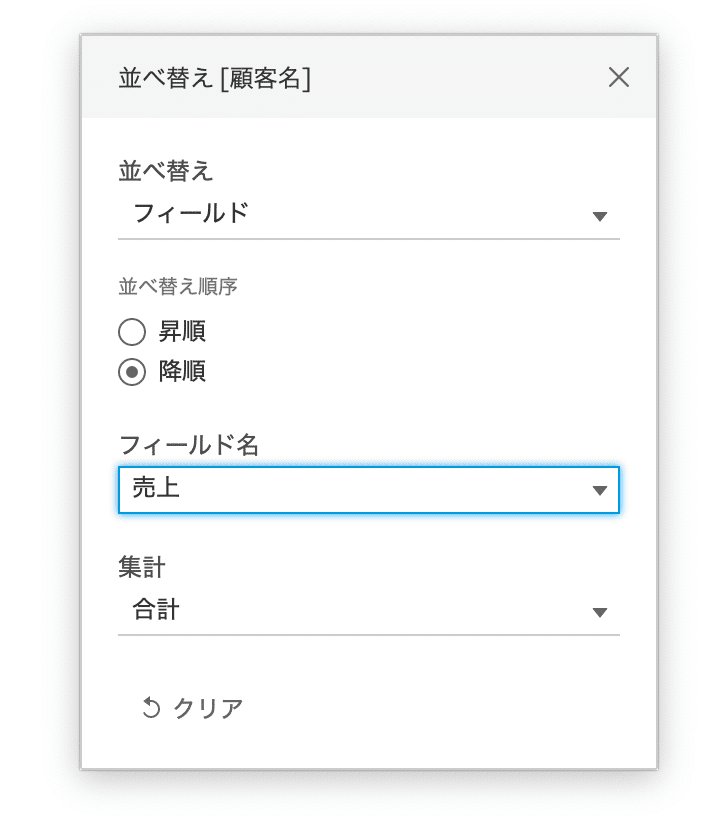Viewport: 724px width, 820px height.
Task: Open the 並べ替え dropdown showing フィールド
Action: click(369, 215)
